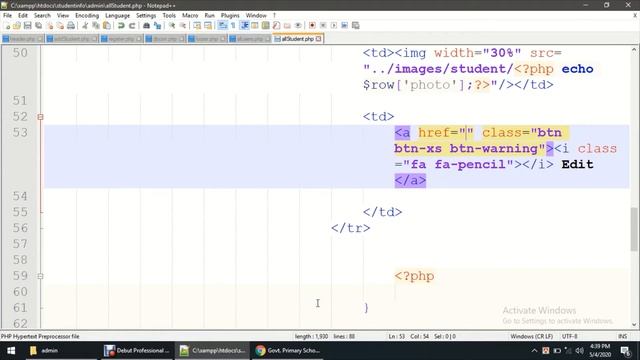Click the Replace toolbar icon
This screenshot has height=360, width=640.
[x=157, y=25]
